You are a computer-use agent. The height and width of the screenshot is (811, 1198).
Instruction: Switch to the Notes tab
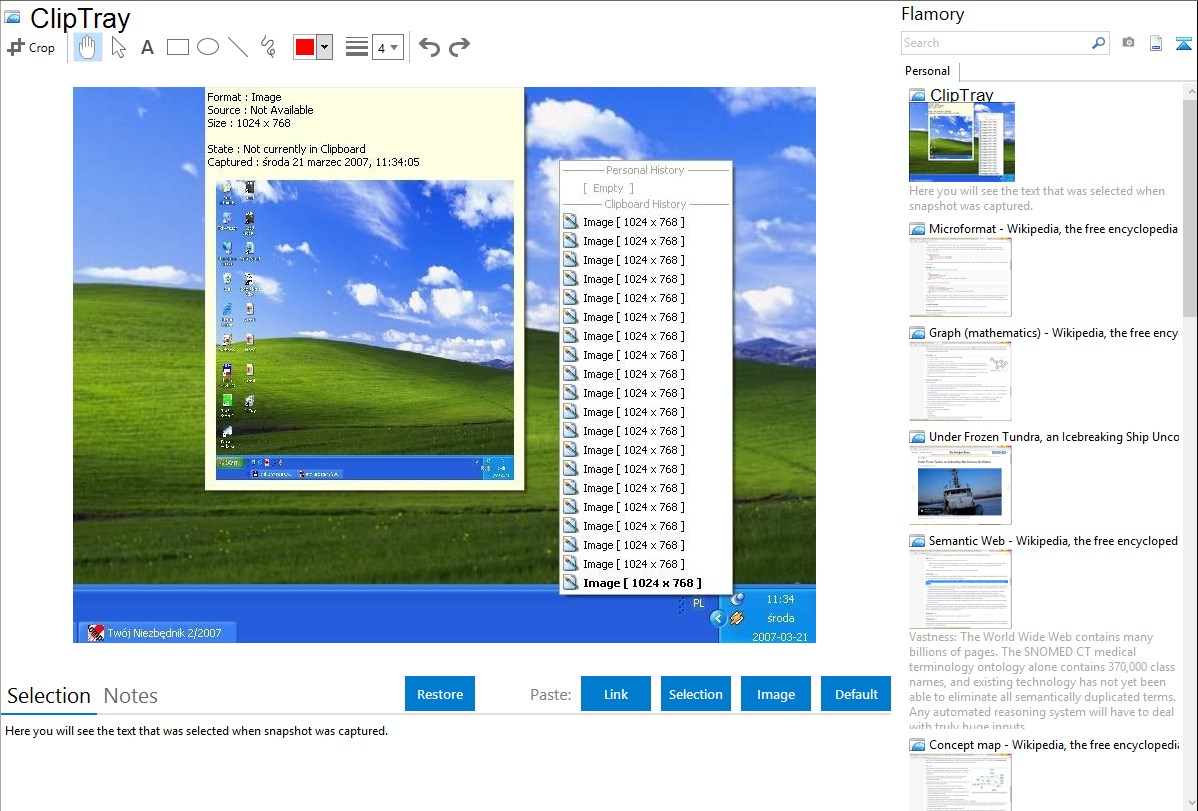[131, 696]
